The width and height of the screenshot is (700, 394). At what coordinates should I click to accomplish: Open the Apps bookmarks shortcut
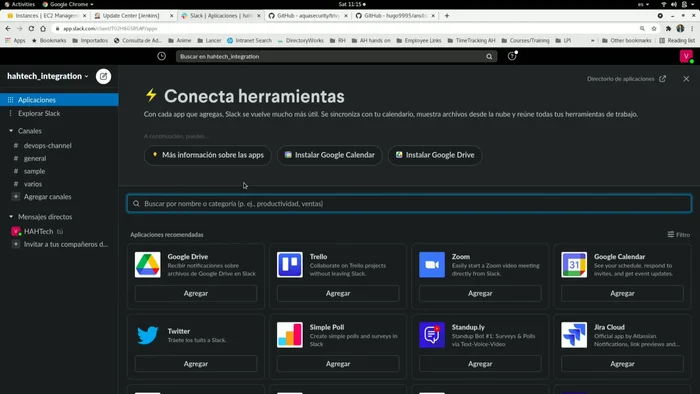(15, 41)
